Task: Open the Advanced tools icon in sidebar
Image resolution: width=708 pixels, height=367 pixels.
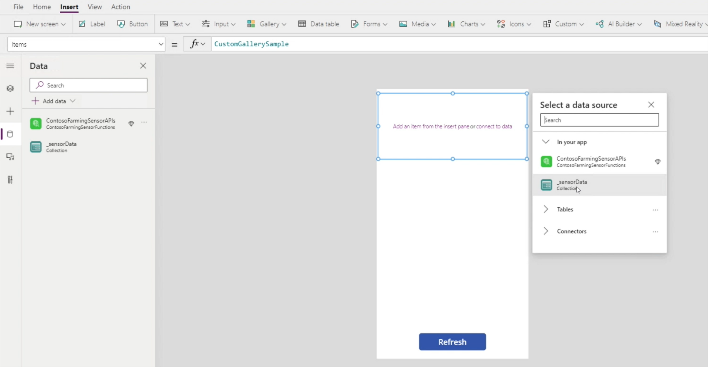Action: [x=10, y=180]
